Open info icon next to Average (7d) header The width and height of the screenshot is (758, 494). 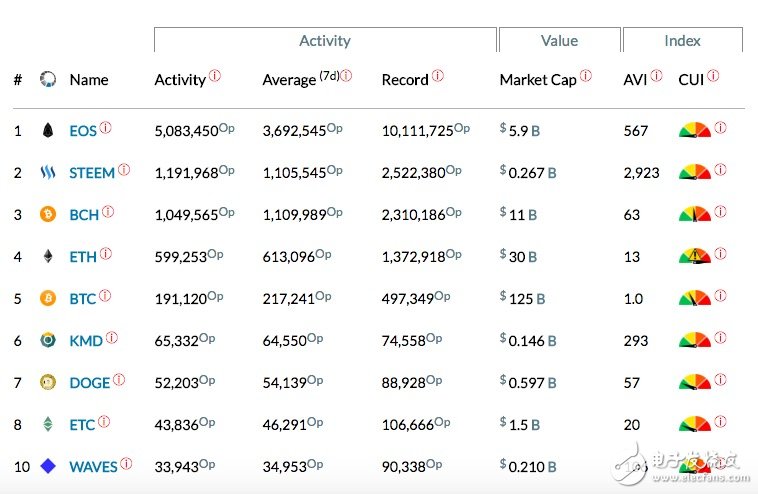[x=346, y=76]
